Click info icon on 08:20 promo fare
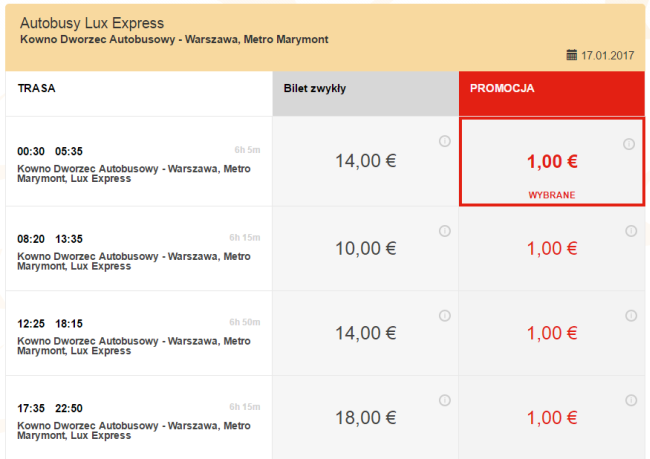 click(x=631, y=231)
